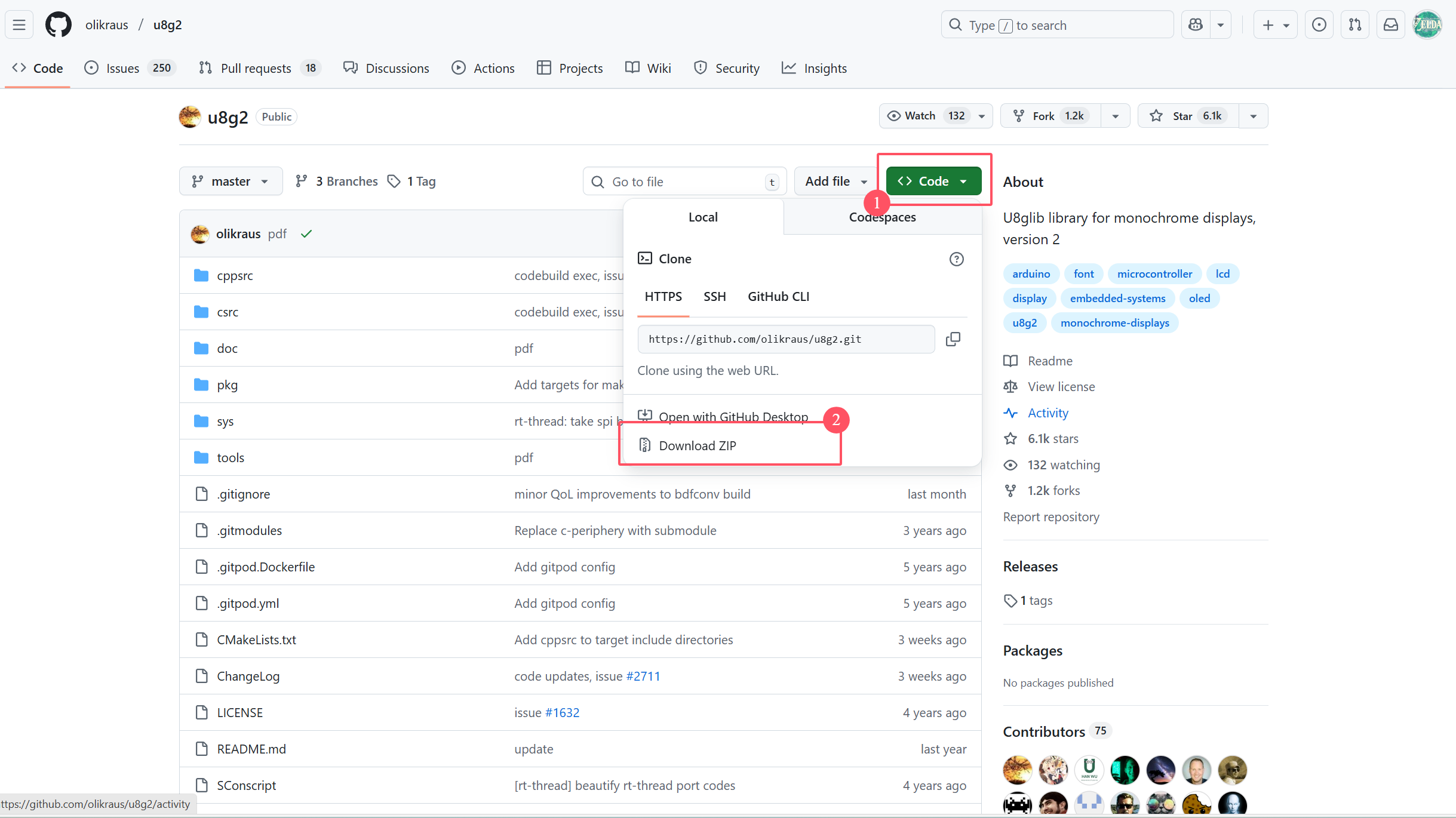Click Download ZIP

pos(697,446)
